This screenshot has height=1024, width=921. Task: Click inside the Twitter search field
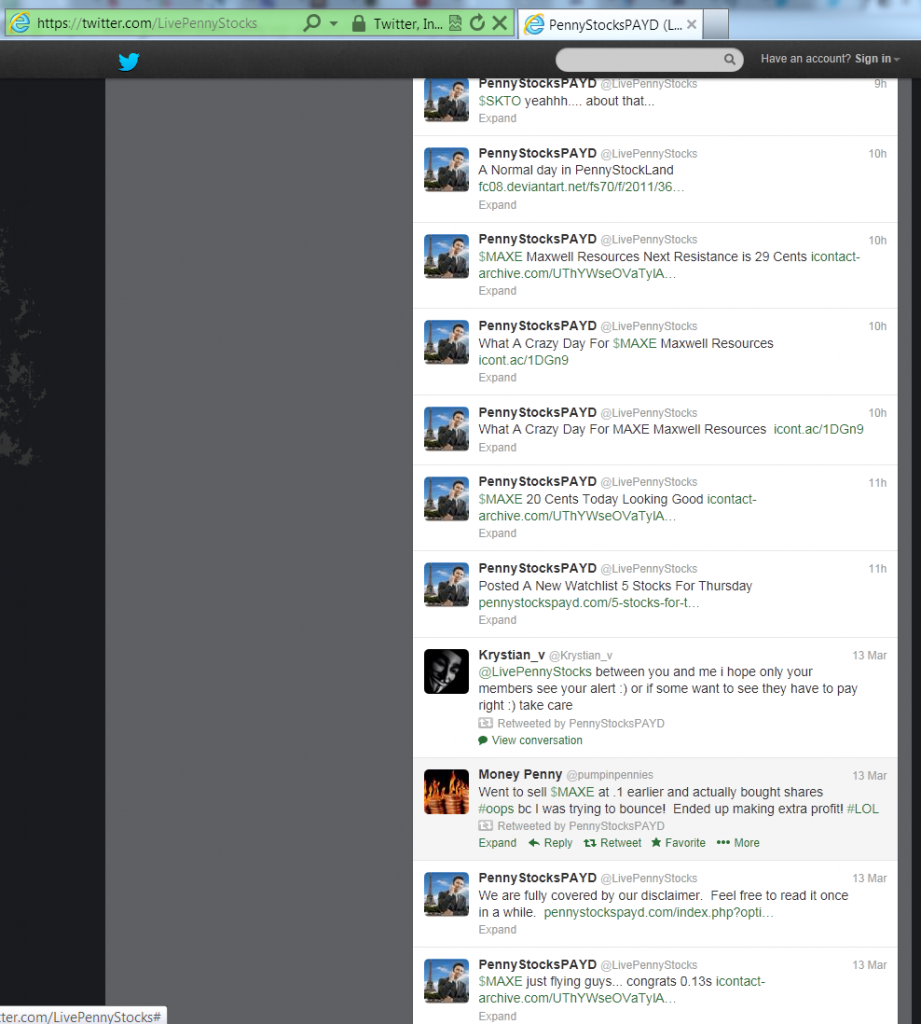[640, 59]
